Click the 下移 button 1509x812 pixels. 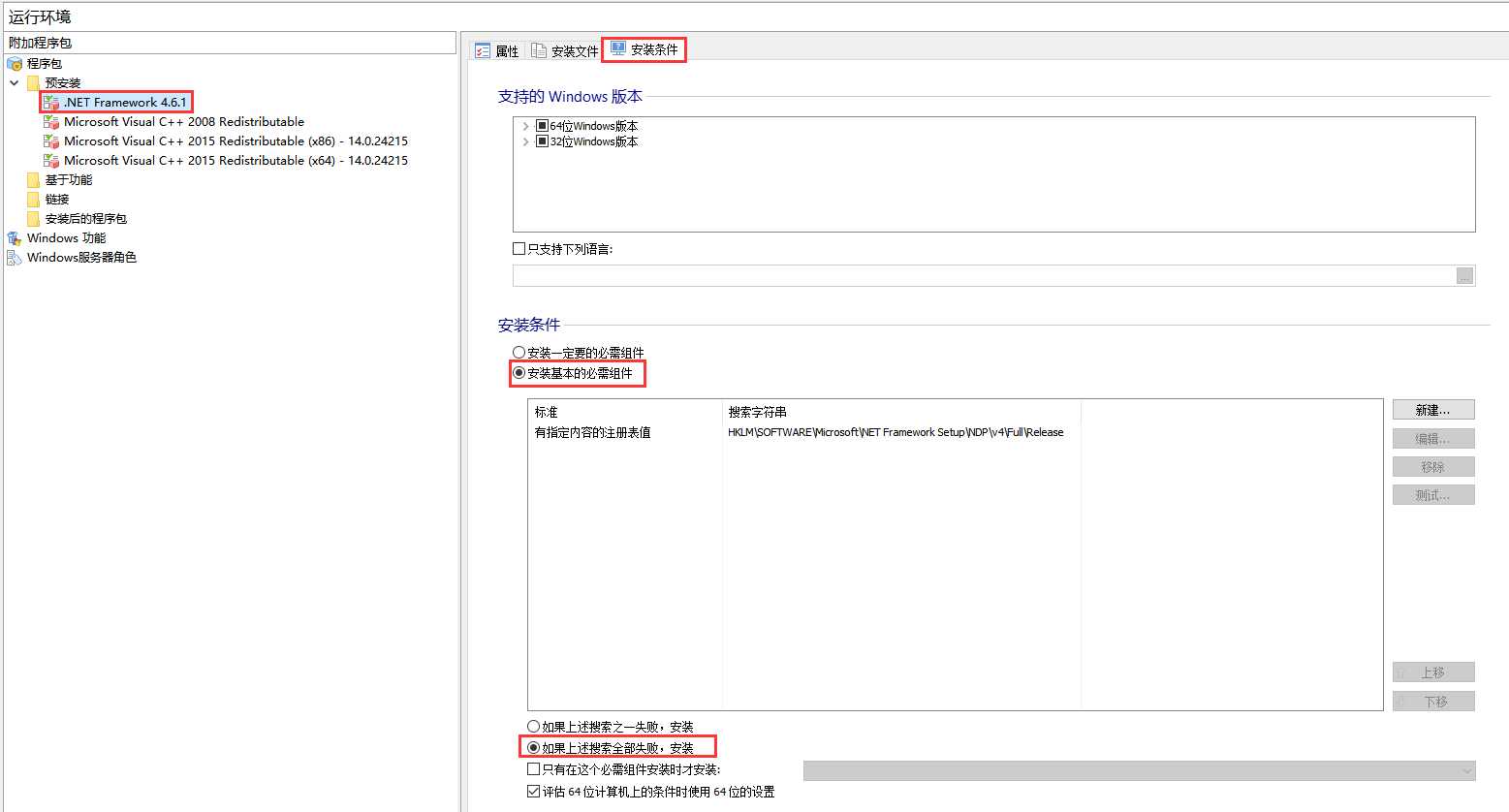1433,702
